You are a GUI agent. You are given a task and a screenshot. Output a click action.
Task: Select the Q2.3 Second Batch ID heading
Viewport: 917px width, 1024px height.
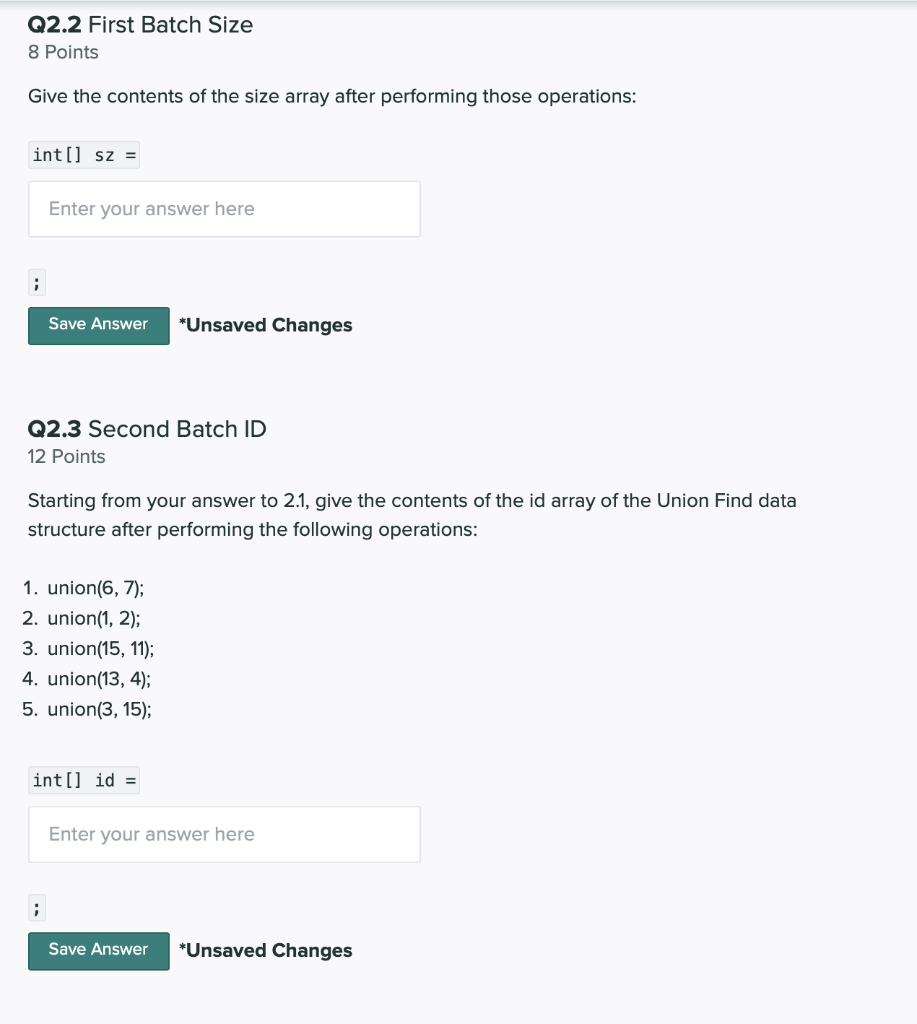146,428
